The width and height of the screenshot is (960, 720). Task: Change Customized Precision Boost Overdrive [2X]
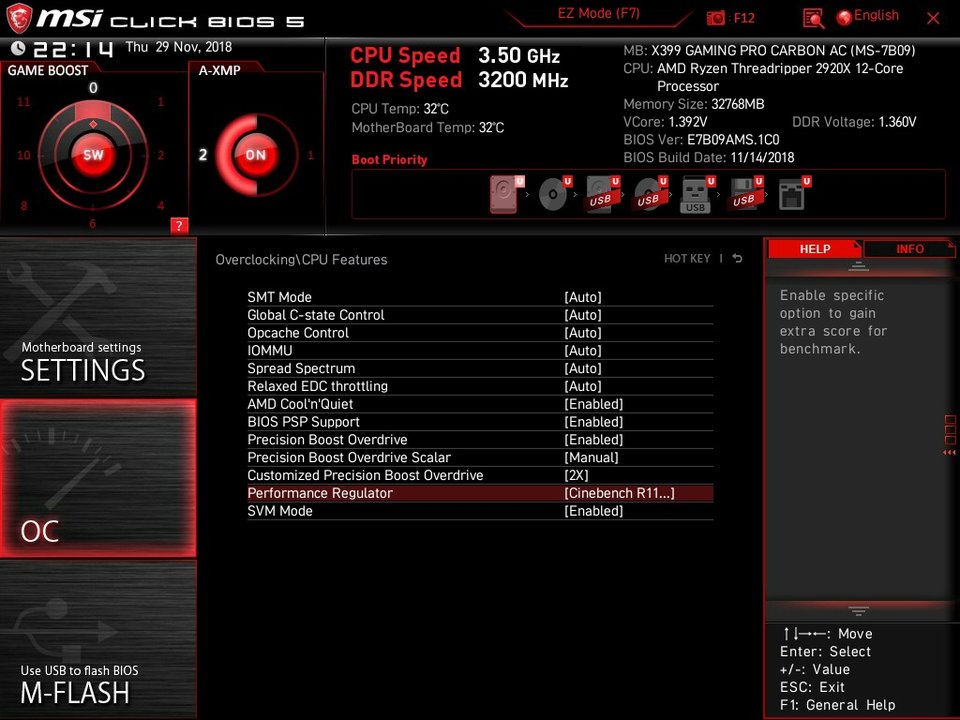[x=576, y=474]
